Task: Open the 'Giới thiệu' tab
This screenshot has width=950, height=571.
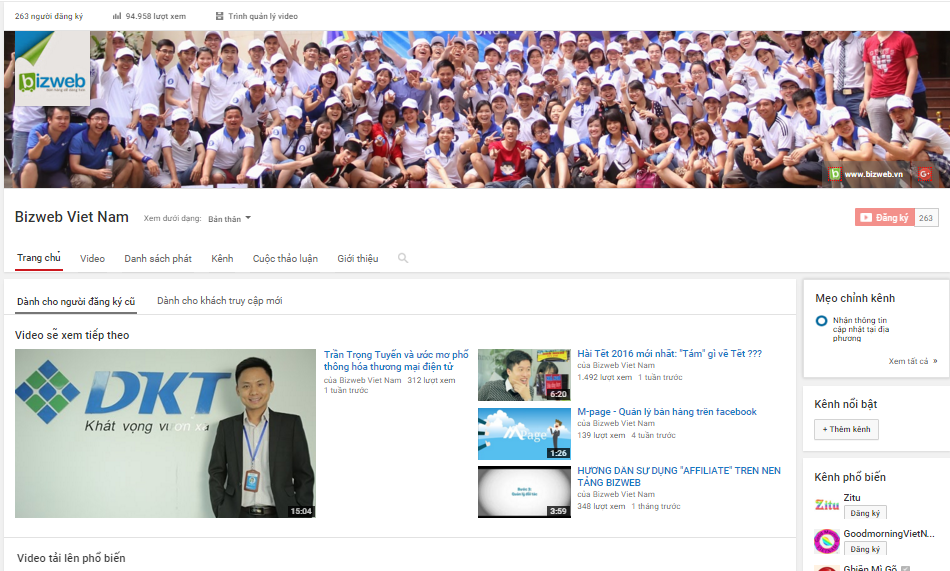Action: (357, 259)
